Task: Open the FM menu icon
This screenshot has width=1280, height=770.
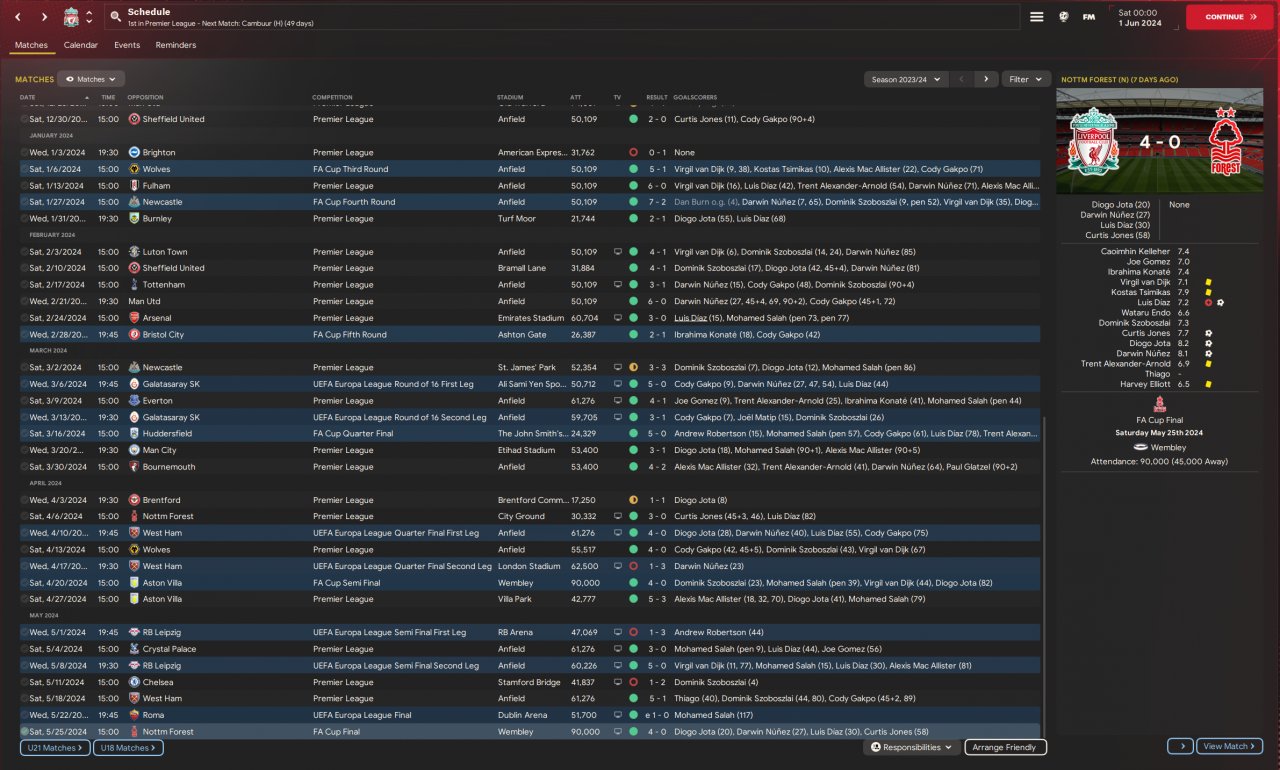Action: pyautogui.click(x=1089, y=17)
